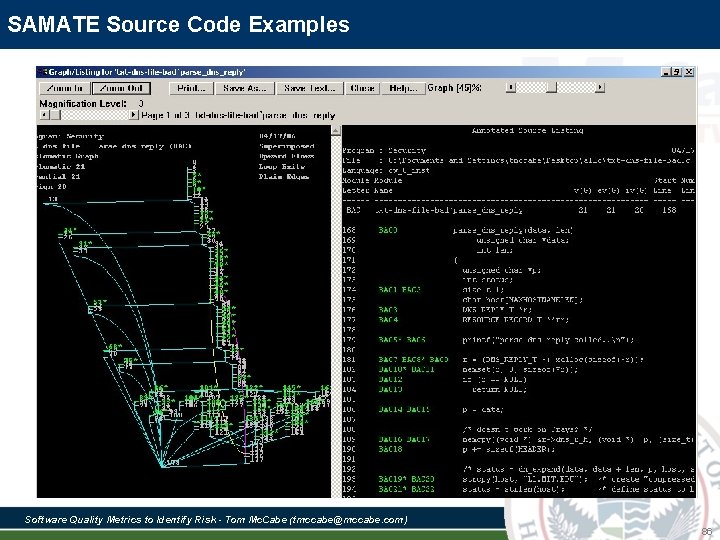Click the Zoom Out button
Screen dimensions: 720x540
tap(121, 88)
